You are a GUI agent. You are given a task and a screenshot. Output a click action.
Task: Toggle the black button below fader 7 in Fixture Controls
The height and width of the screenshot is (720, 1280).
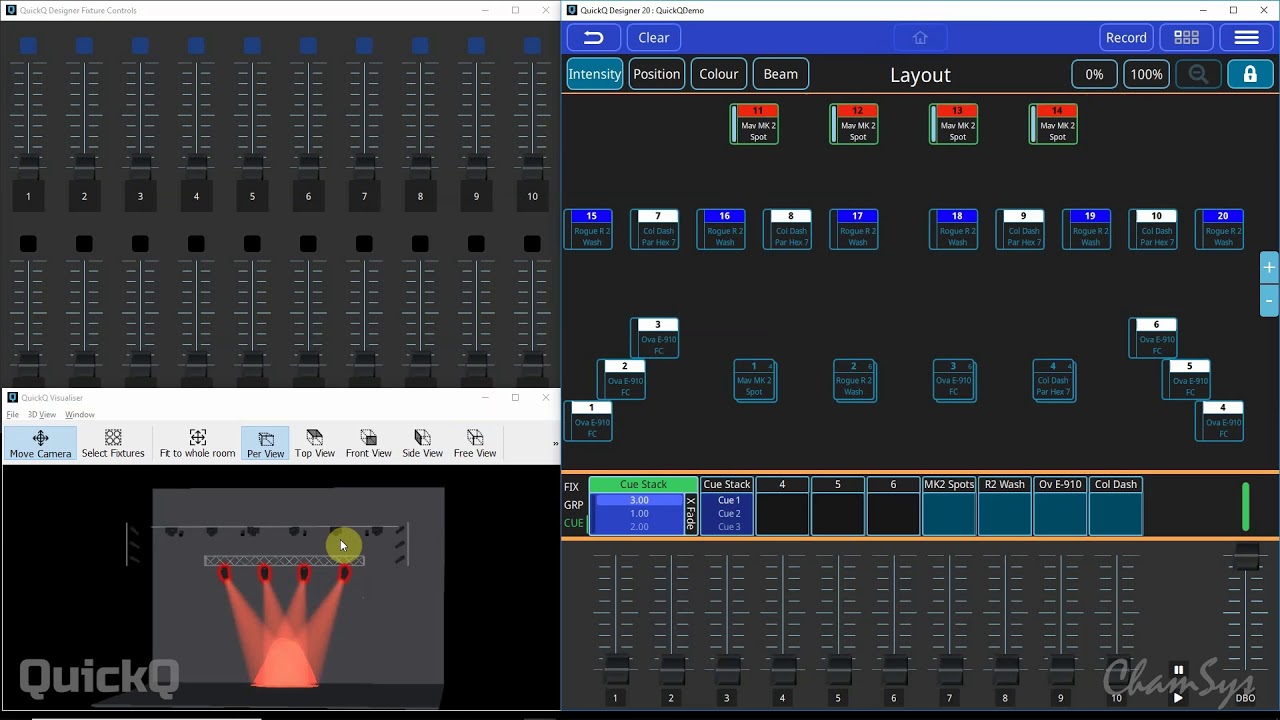tap(364, 244)
